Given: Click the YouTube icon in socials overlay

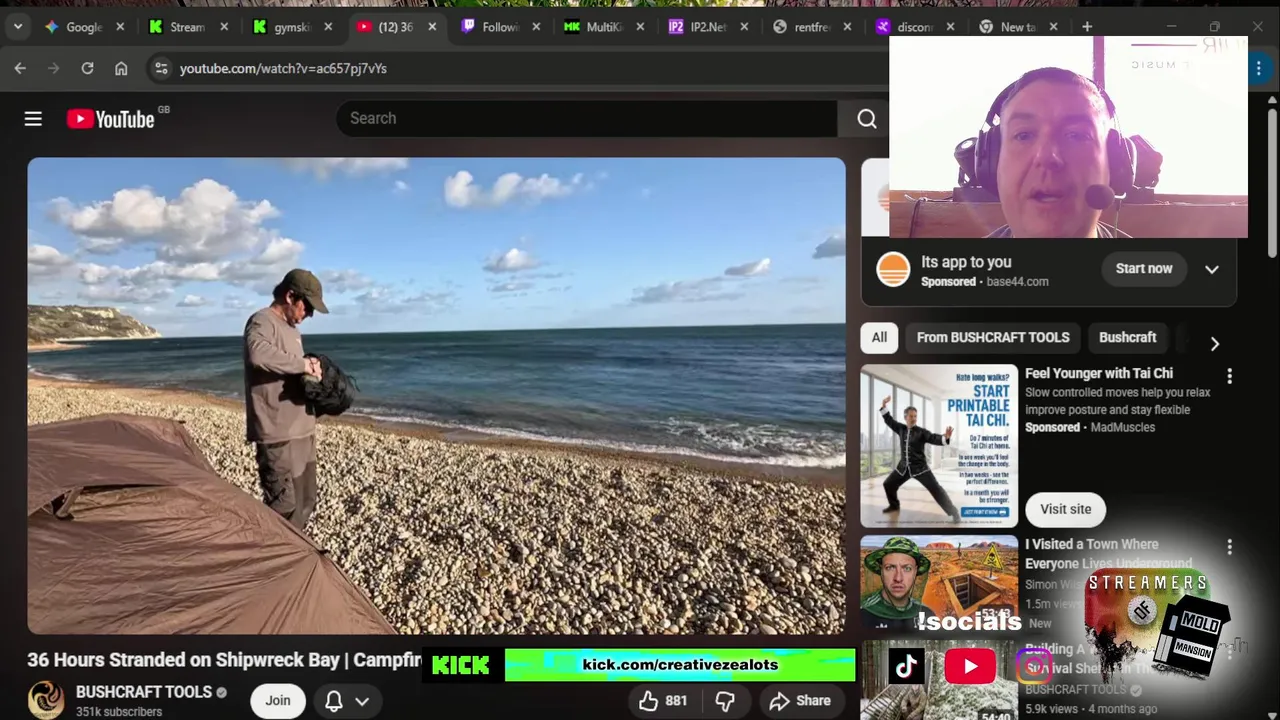Looking at the screenshot, I should coord(970,667).
